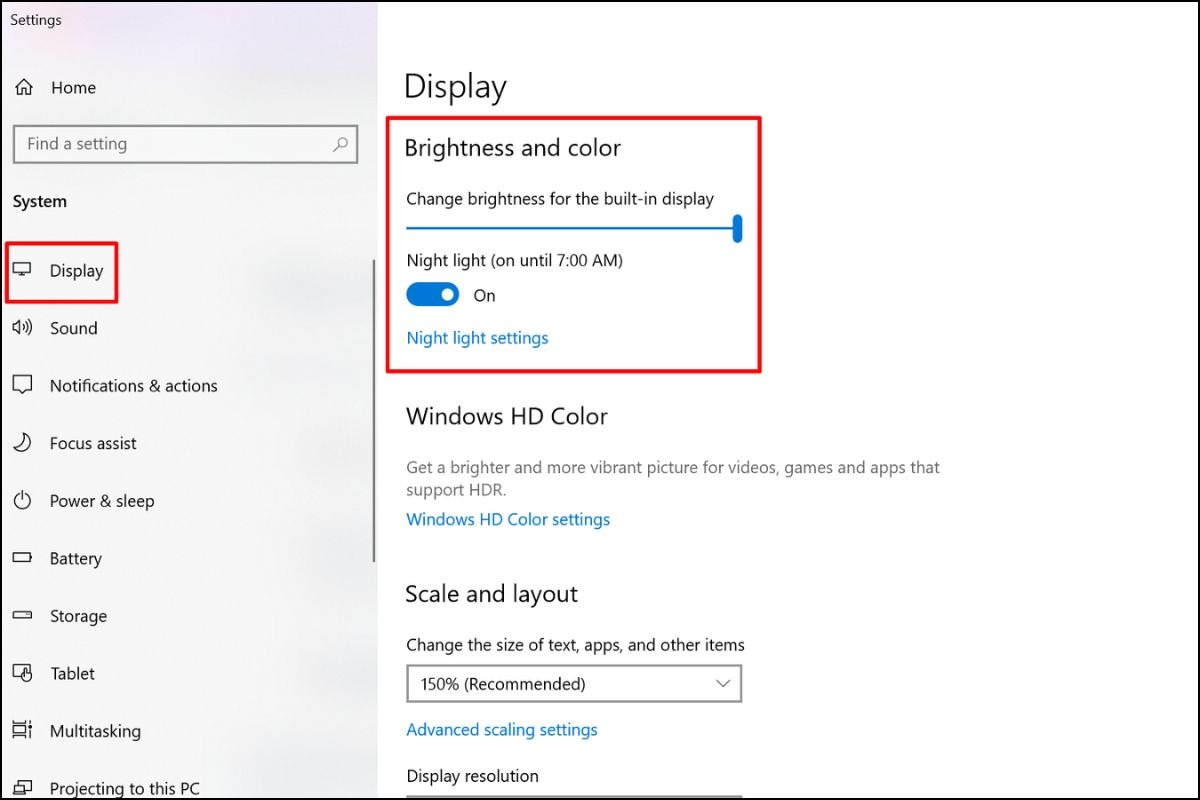Expand the 150% (Recommended) scaling dropdown
Image resolution: width=1200 pixels, height=800 pixels.
click(x=574, y=684)
